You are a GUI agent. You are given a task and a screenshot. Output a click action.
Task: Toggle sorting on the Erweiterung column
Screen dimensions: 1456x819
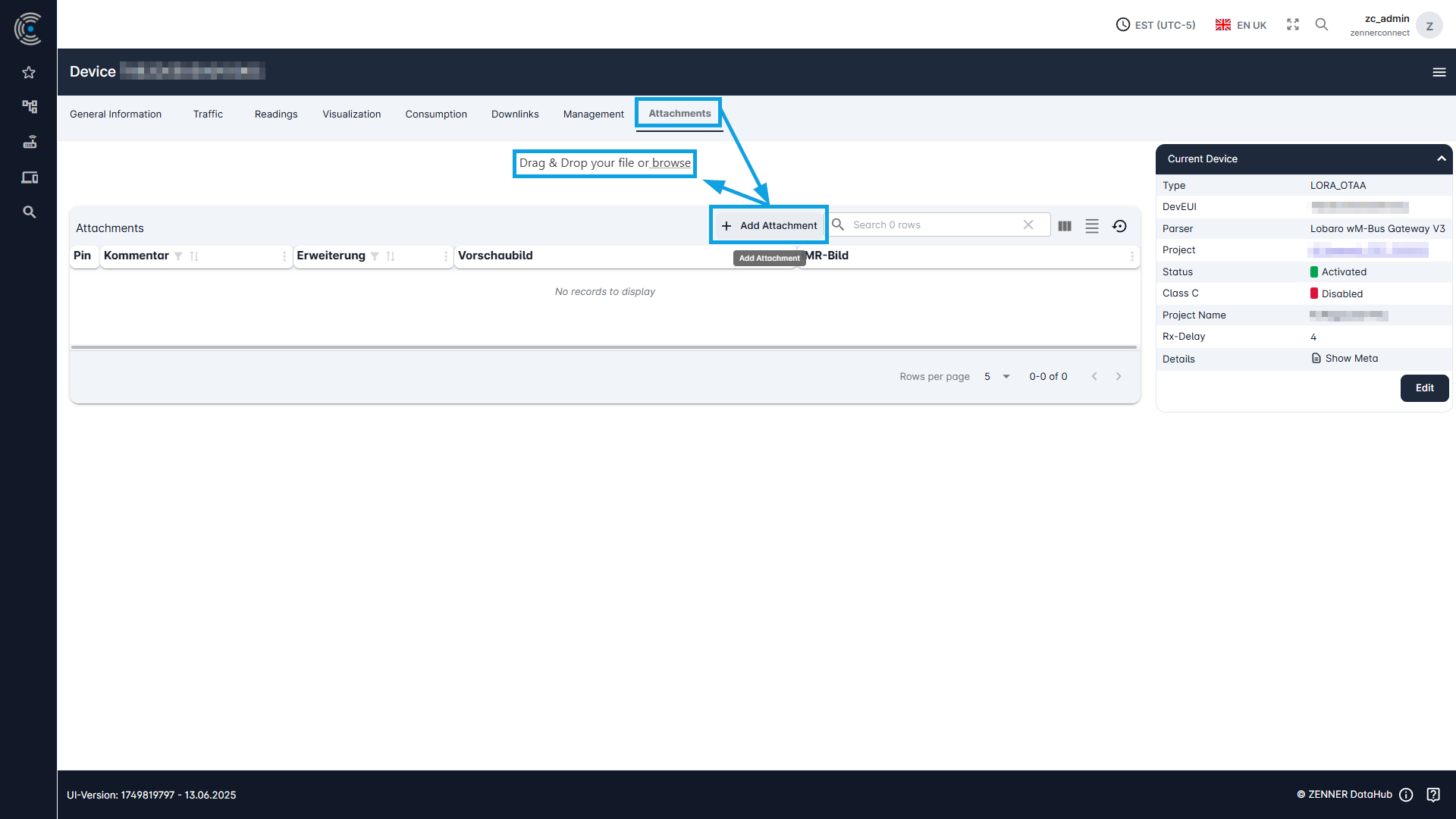click(391, 256)
